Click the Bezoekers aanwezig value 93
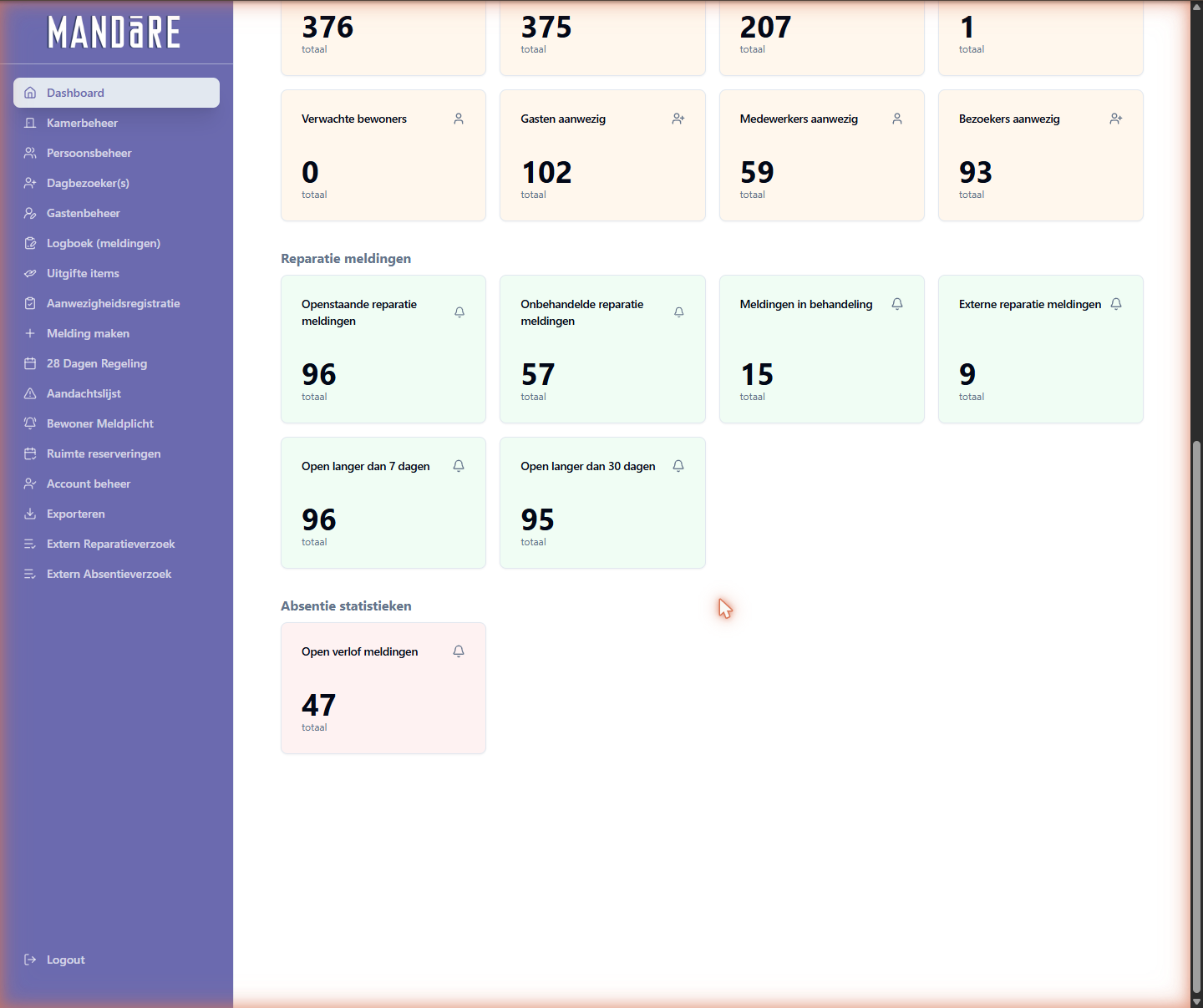 point(976,172)
